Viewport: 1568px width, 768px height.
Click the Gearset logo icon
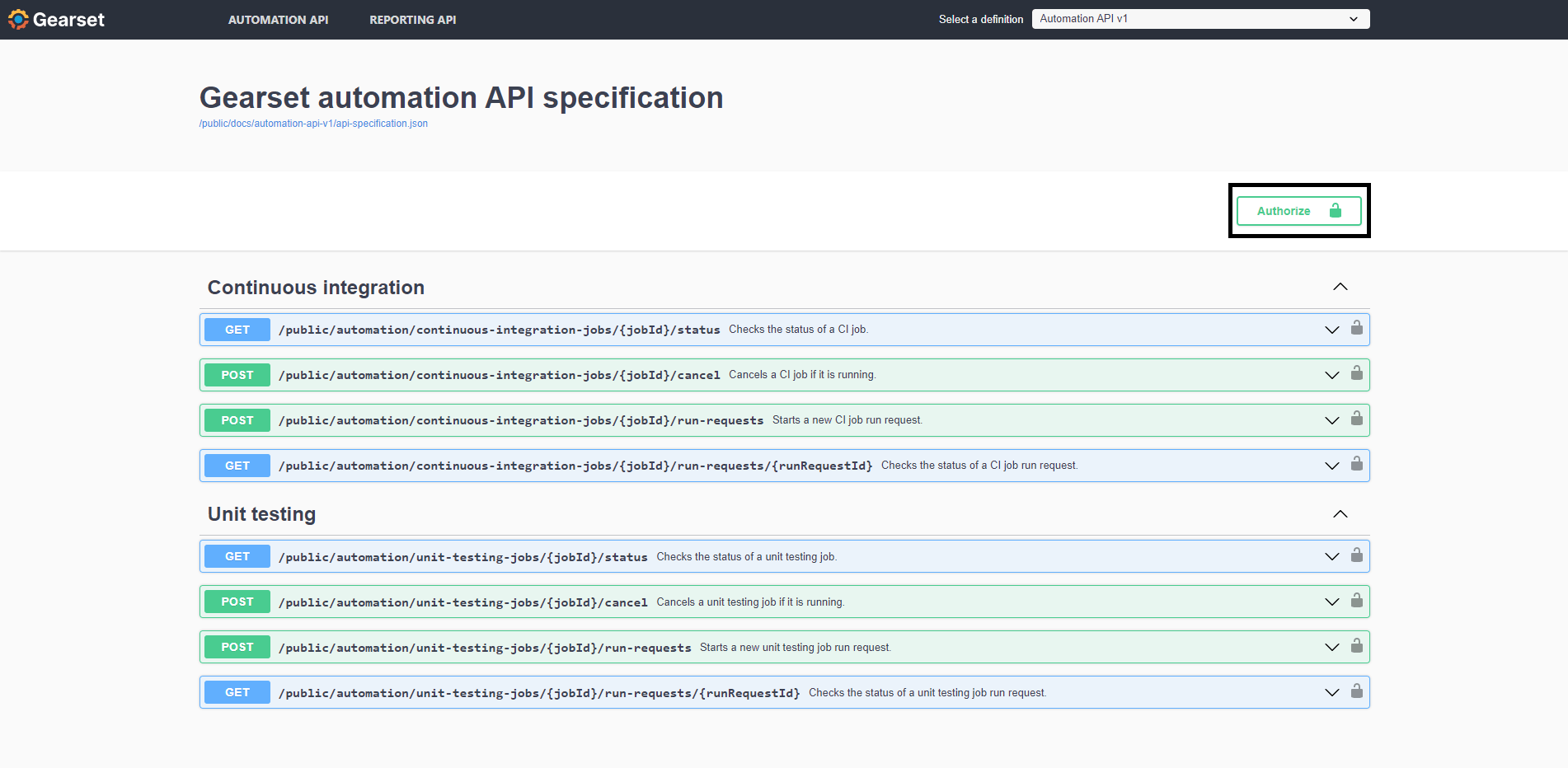[18, 20]
